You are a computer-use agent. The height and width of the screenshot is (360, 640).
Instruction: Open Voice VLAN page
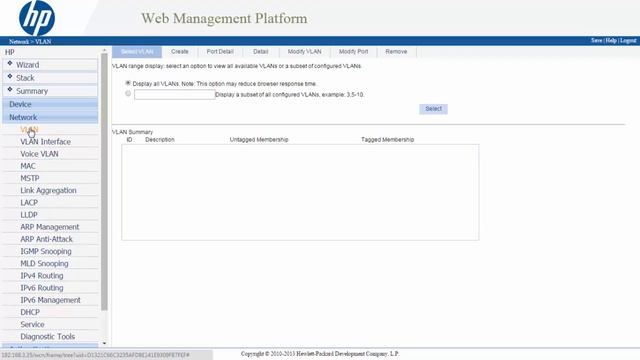39,154
